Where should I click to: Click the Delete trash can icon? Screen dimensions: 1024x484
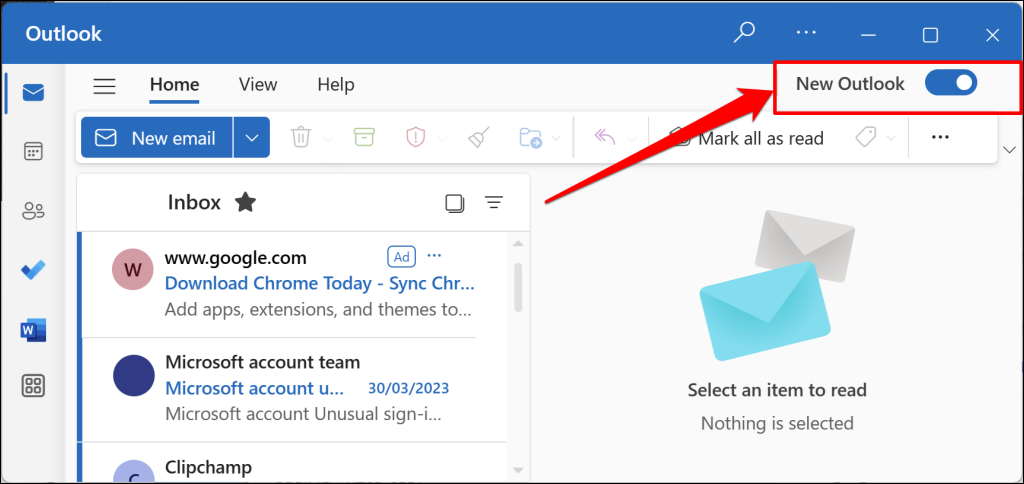pos(300,138)
